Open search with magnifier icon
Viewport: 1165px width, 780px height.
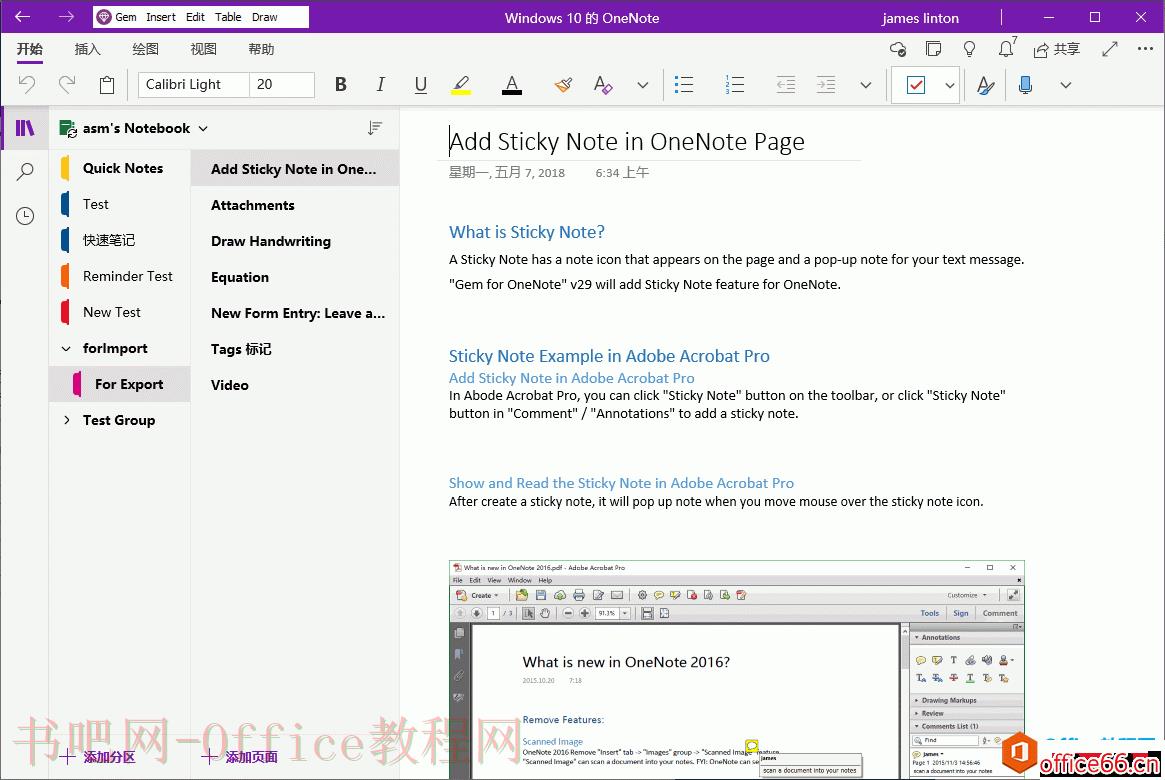[x=25, y=172]
